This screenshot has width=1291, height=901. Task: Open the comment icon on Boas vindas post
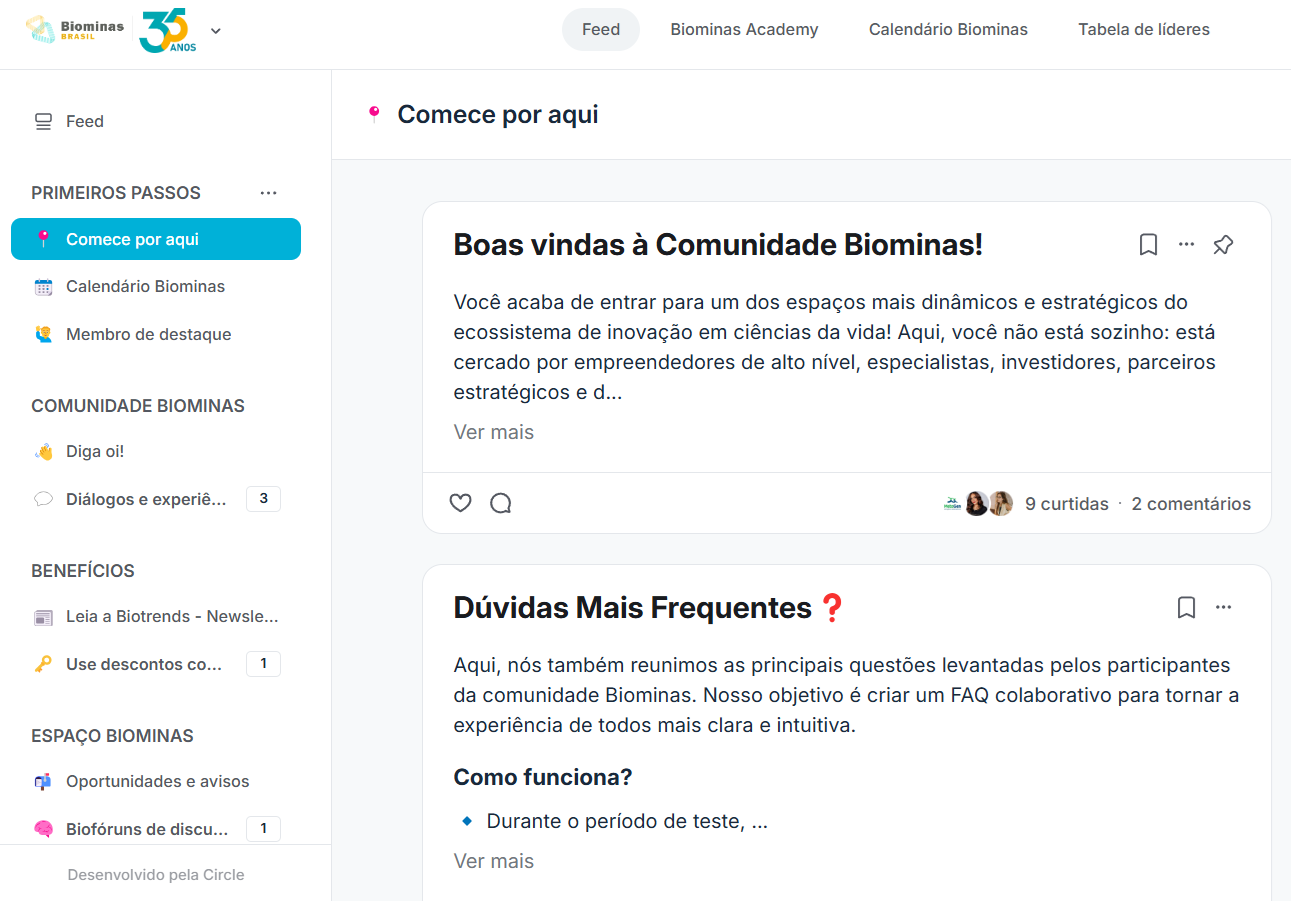(x=501, y=503)
